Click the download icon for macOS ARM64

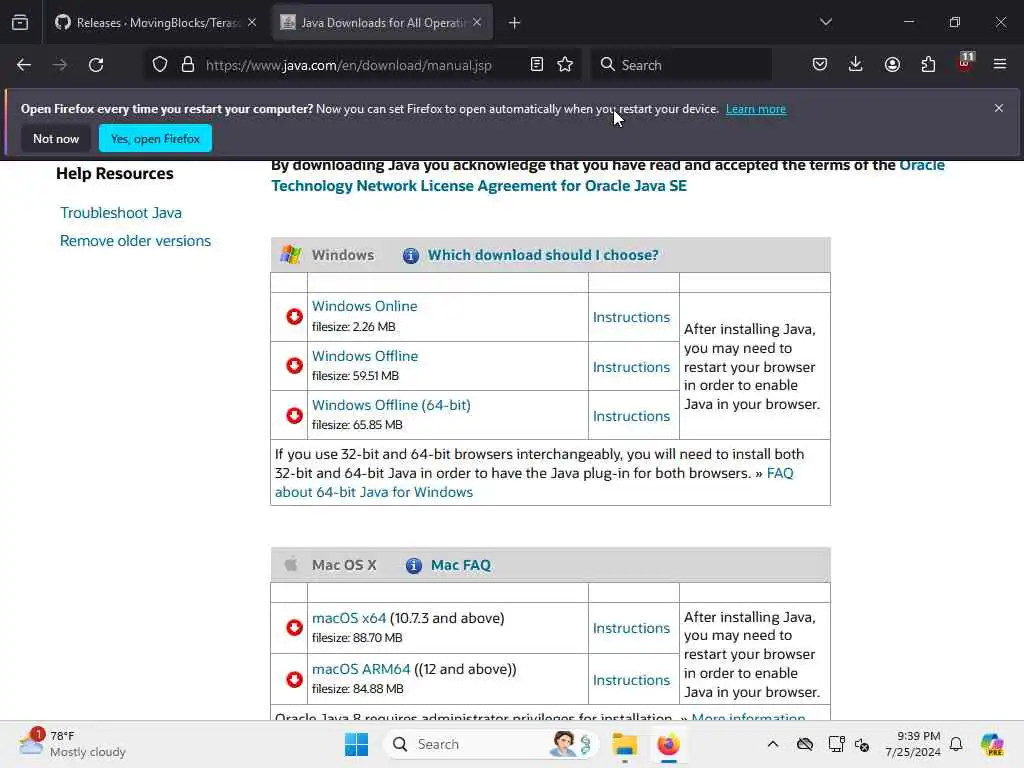[x=295, y=679]
